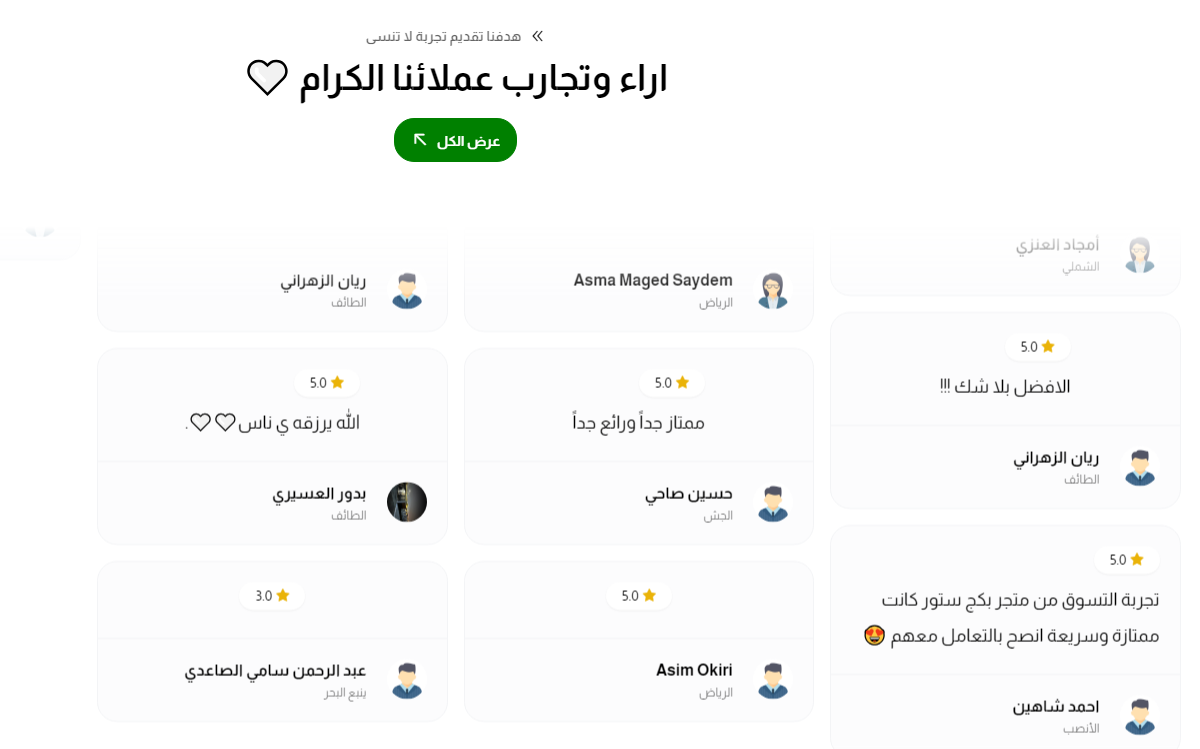Click عبد الرحمن سامي الصاعدي's avatar icon
The width and height of the screenshot is (1200, 749).
point(407,680)
